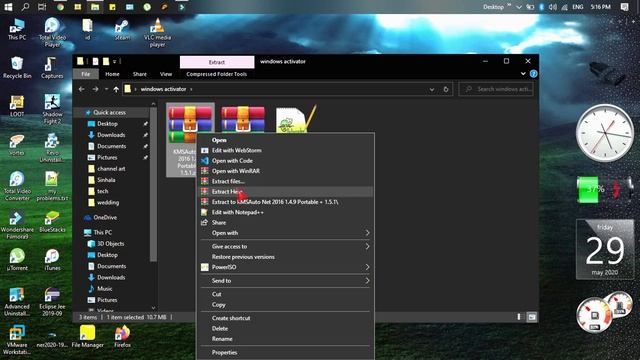Open the File ribbon tab

[86, 74]
